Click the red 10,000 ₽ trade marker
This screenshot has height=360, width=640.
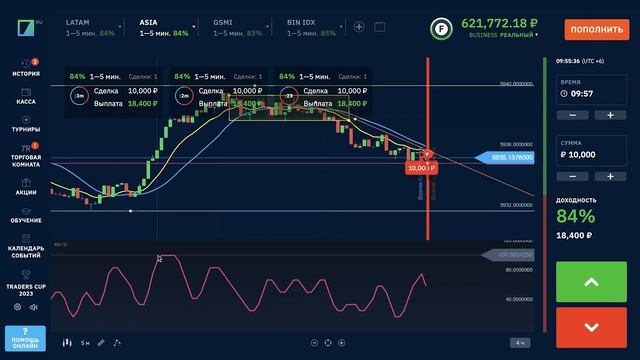pyautogui.click(x=421, y=168)
